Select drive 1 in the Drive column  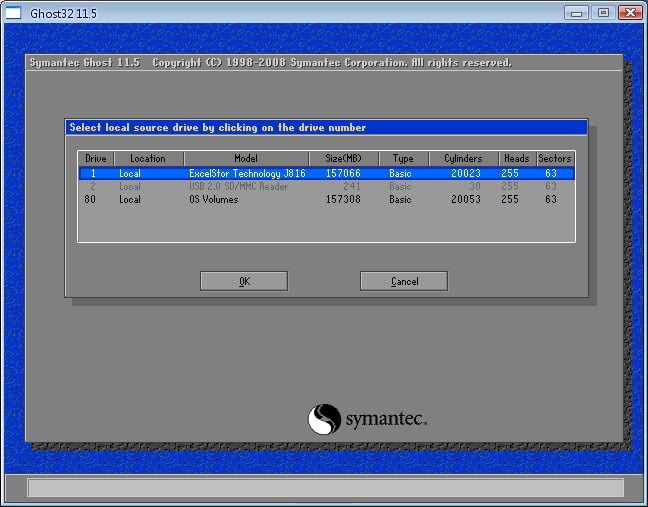(93, 173)
